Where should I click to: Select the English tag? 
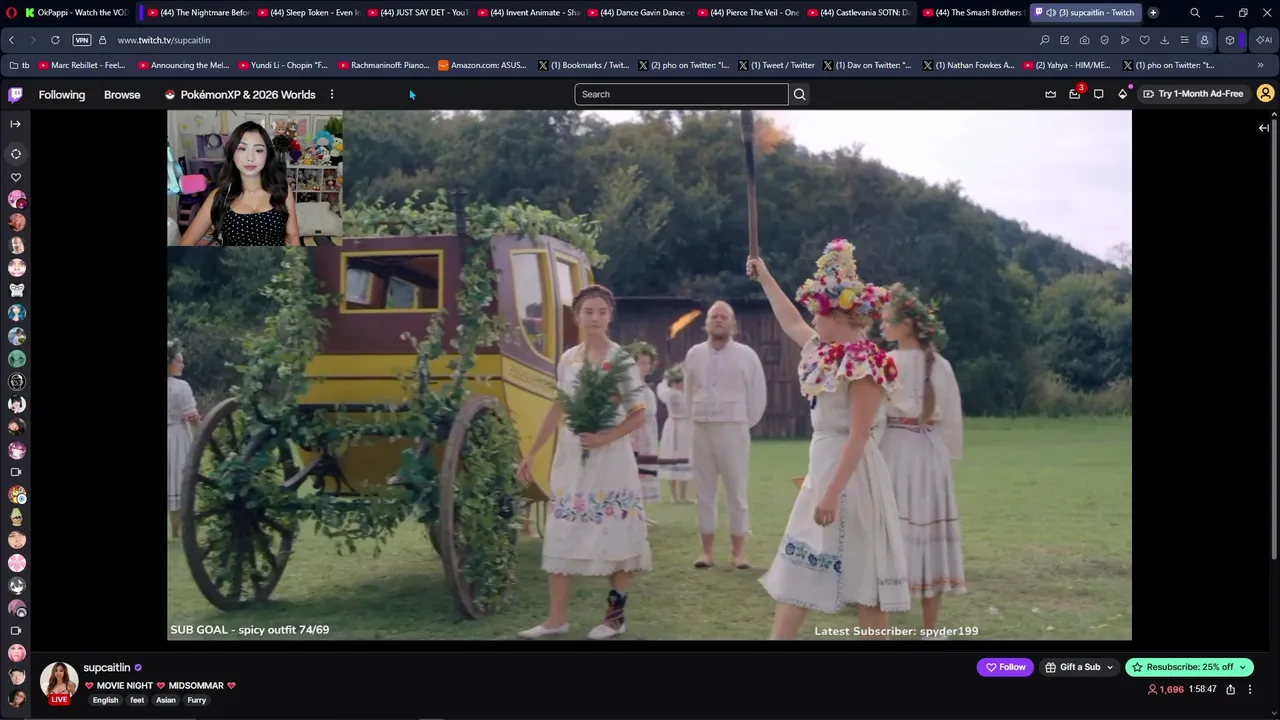click(x=105, y=700)
